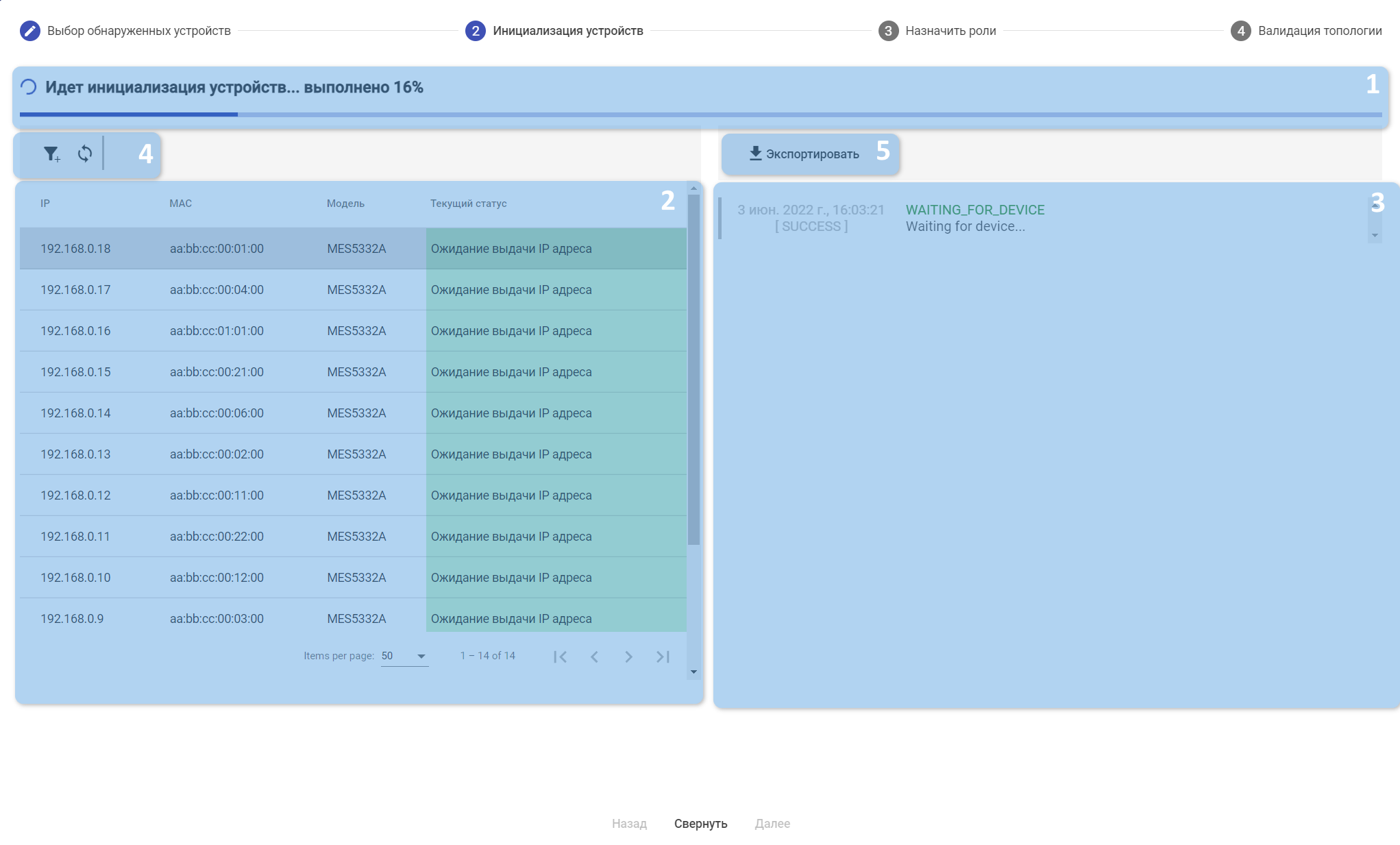Click the initialization progress bar
This screenshot has width=1400, height=845.
pos(700,114)
